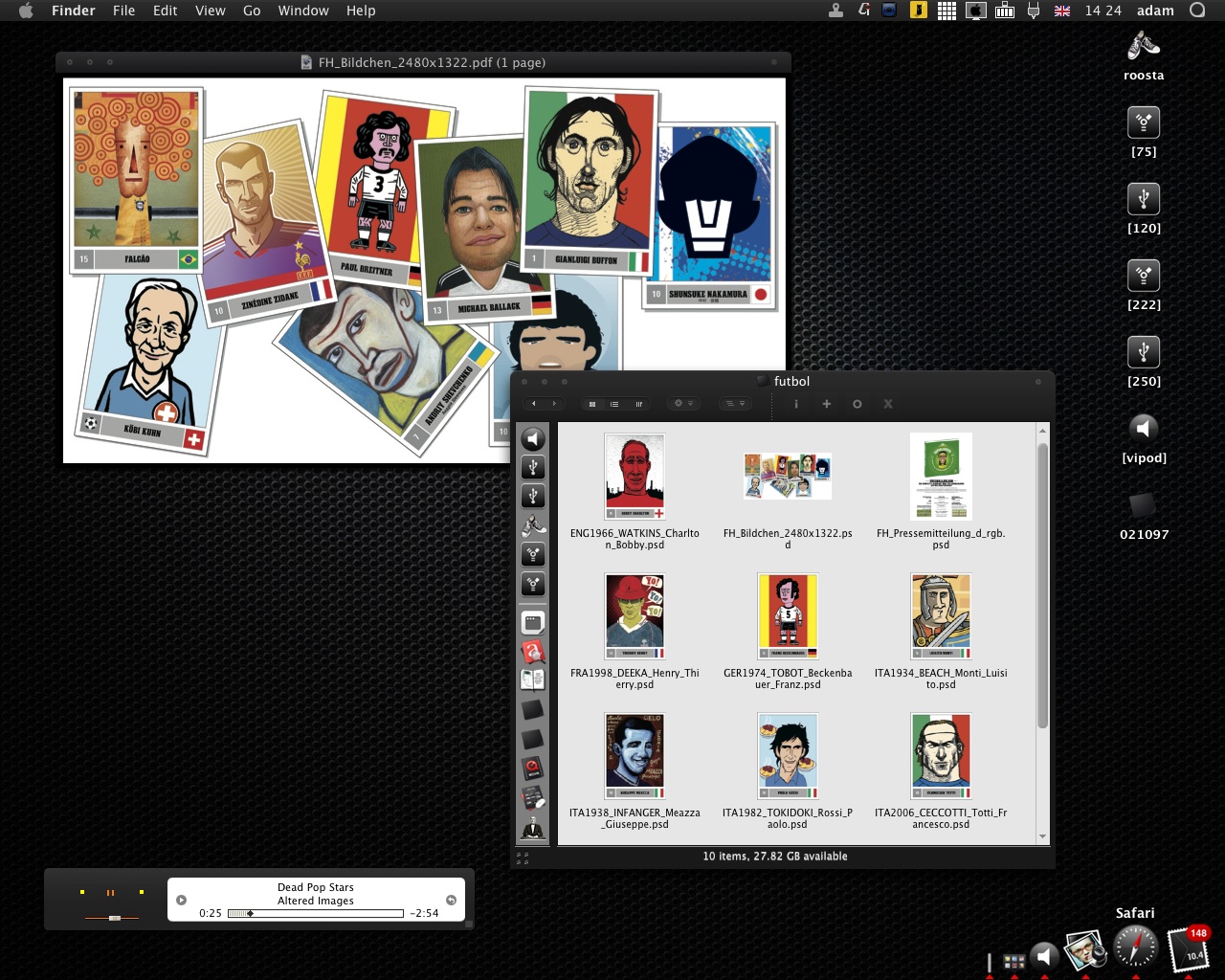The width and height of the screenshot is (1225, 980).
Task: Open the Help menu
Action: click(361, 11)
